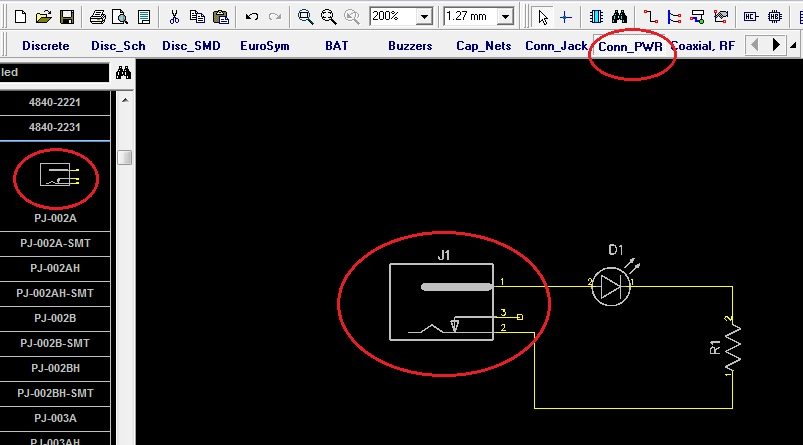Click the component list scrollbar thumb
803x445 pixels.
pos(124,157)
